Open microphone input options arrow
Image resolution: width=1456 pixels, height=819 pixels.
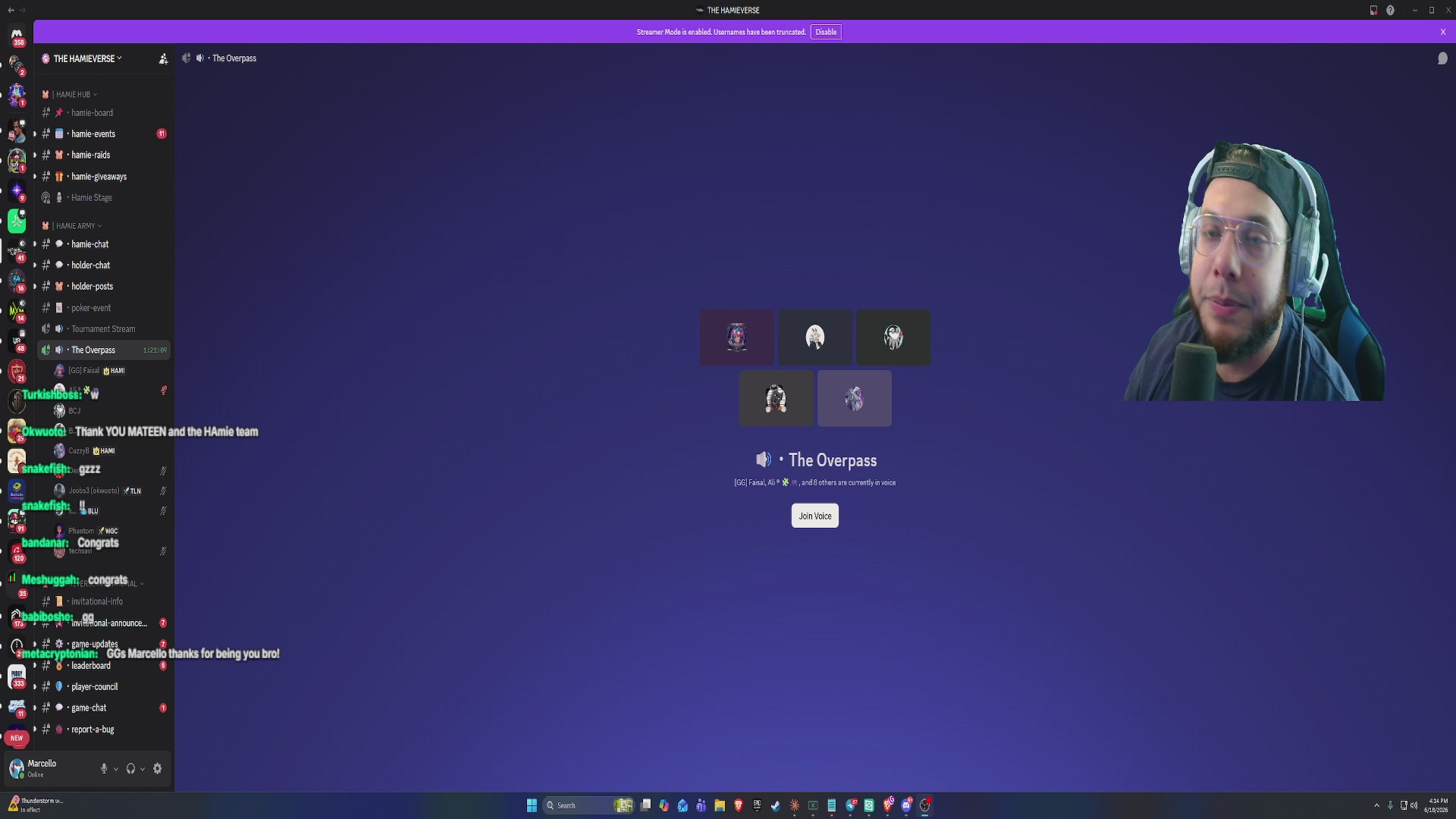pyautogui.click(x=116, y=769)
